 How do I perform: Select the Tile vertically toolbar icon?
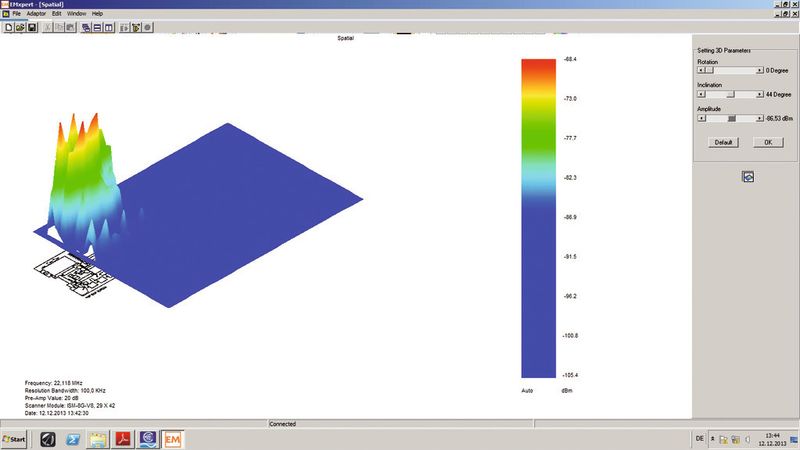(109, 28)
